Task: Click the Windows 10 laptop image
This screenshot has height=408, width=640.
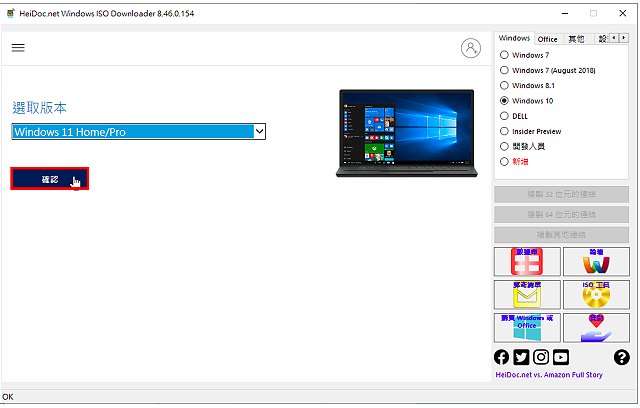Action: coord(407,133)
